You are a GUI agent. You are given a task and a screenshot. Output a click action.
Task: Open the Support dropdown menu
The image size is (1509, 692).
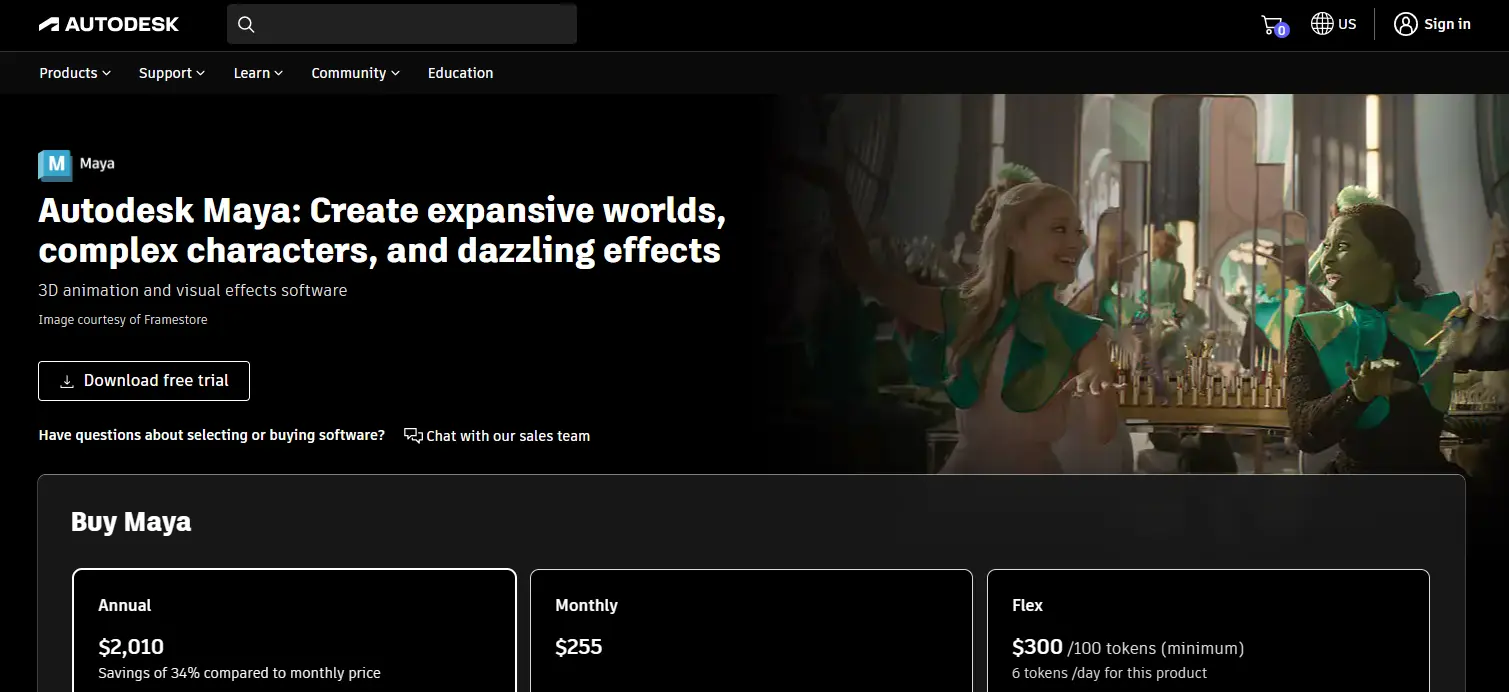point(172,73)
